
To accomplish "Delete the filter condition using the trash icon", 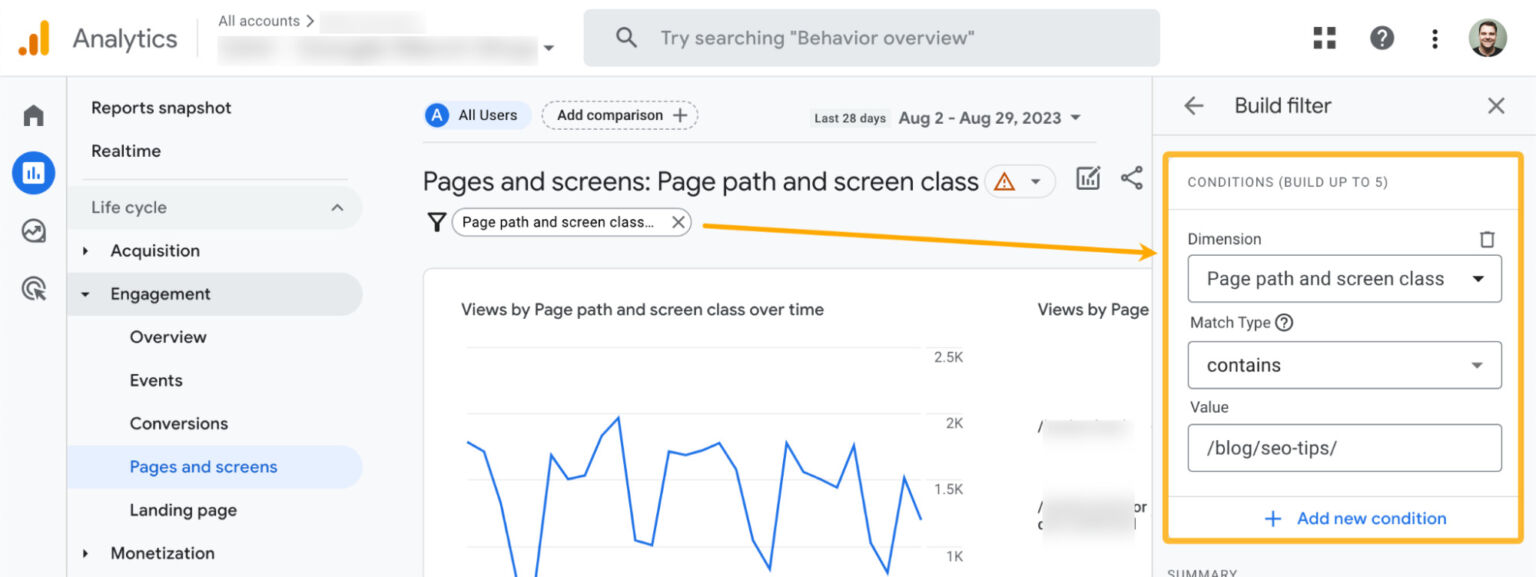I will click(x=1487, y=239).
